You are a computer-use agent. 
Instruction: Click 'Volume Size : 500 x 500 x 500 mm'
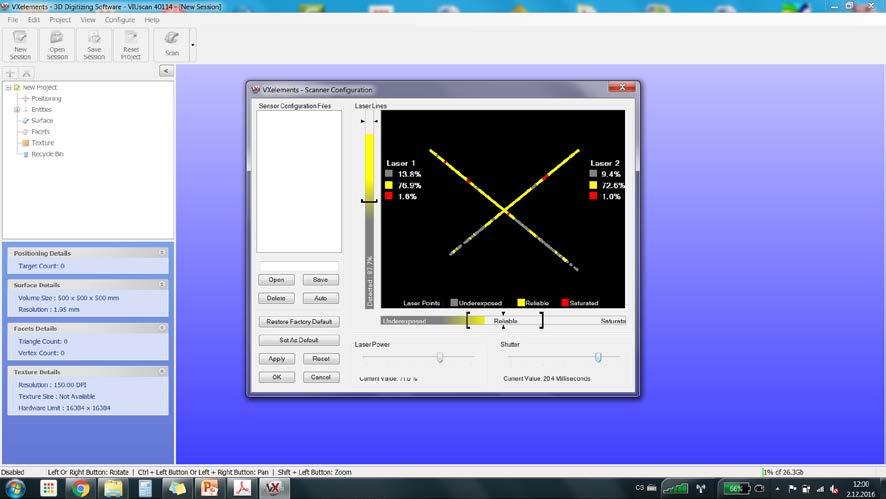pos(68,298)
